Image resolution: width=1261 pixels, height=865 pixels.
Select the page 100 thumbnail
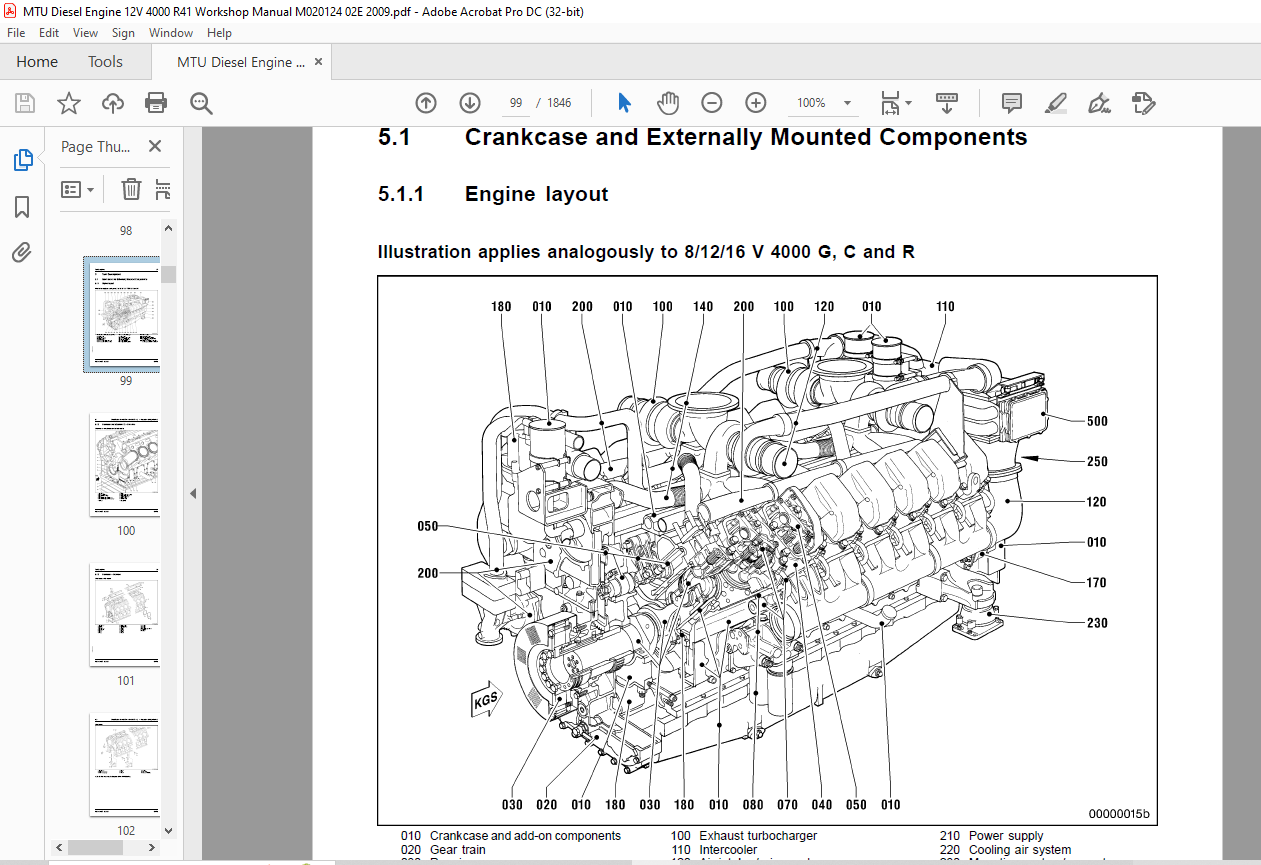click(125, 465)
